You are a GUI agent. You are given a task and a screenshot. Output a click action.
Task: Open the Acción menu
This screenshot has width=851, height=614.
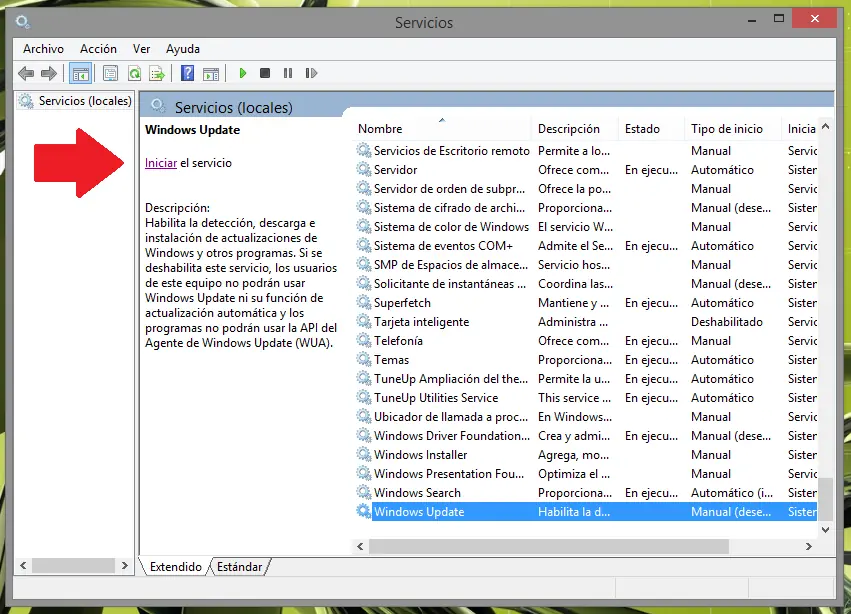(98, 49)
